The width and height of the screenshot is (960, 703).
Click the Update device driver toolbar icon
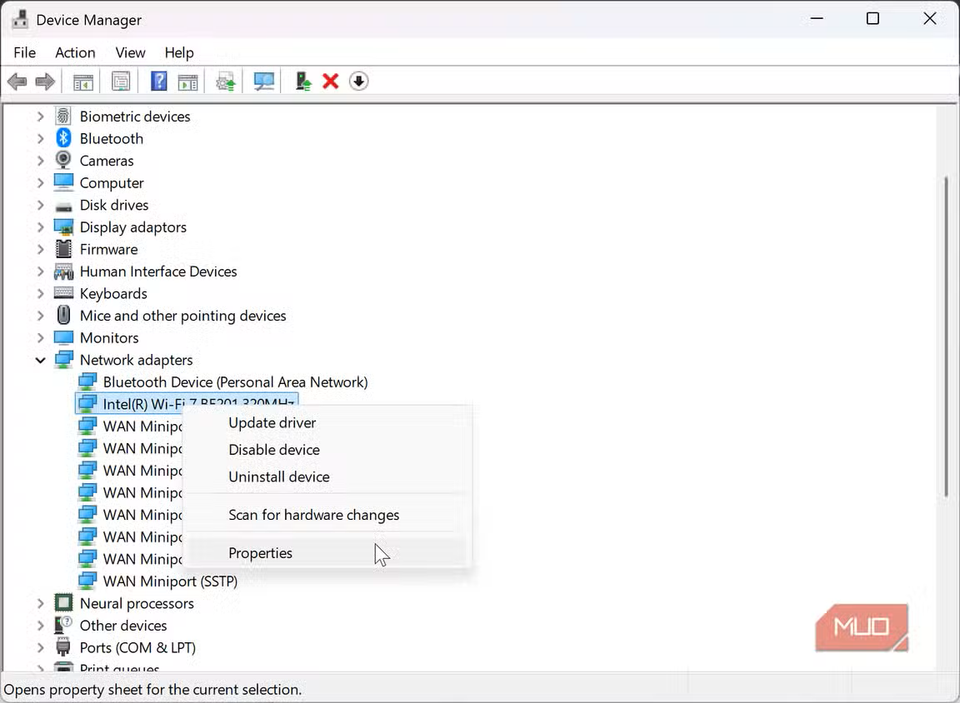[226, 81]
